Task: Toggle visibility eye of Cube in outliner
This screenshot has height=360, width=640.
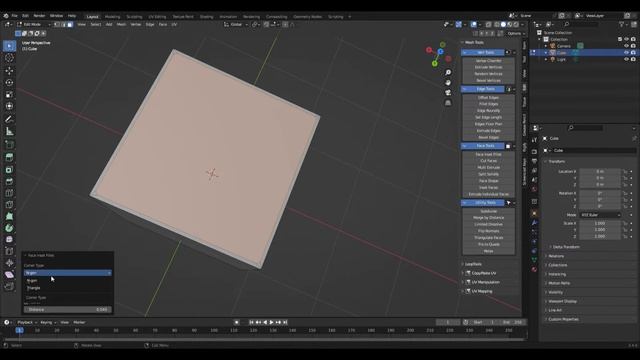Action: [x=626, y=53]
